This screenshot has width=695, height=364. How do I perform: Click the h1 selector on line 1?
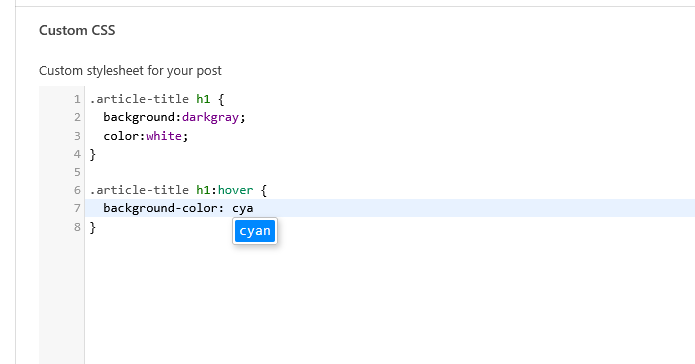(203, 99)
